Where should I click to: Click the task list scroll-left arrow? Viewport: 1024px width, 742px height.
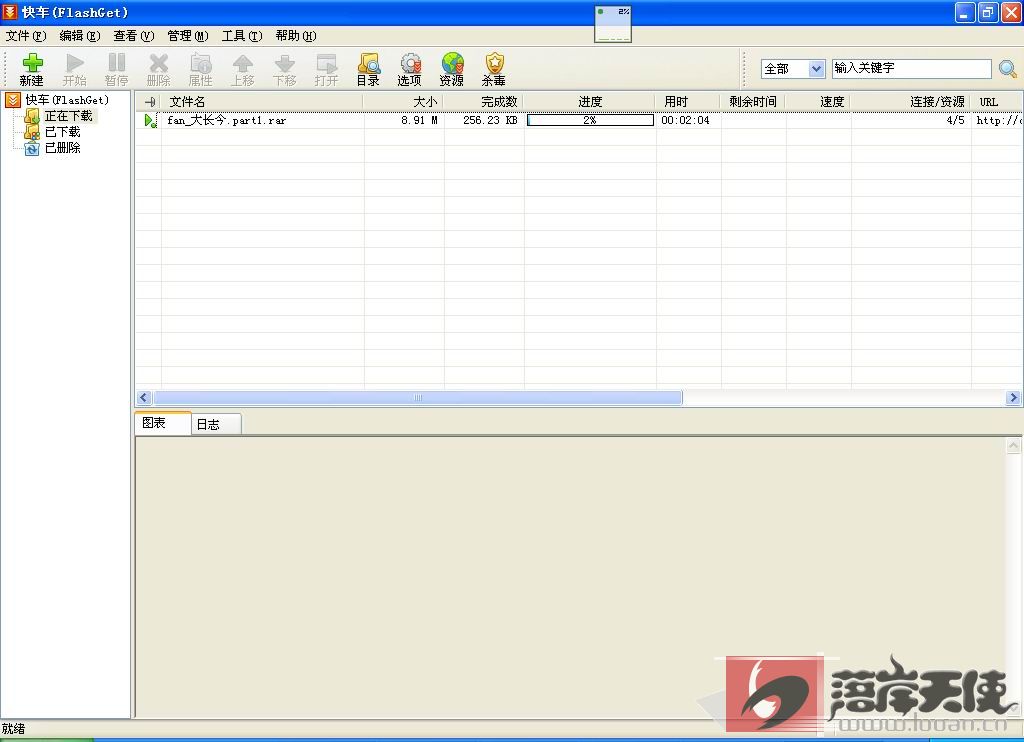(144, 397)
